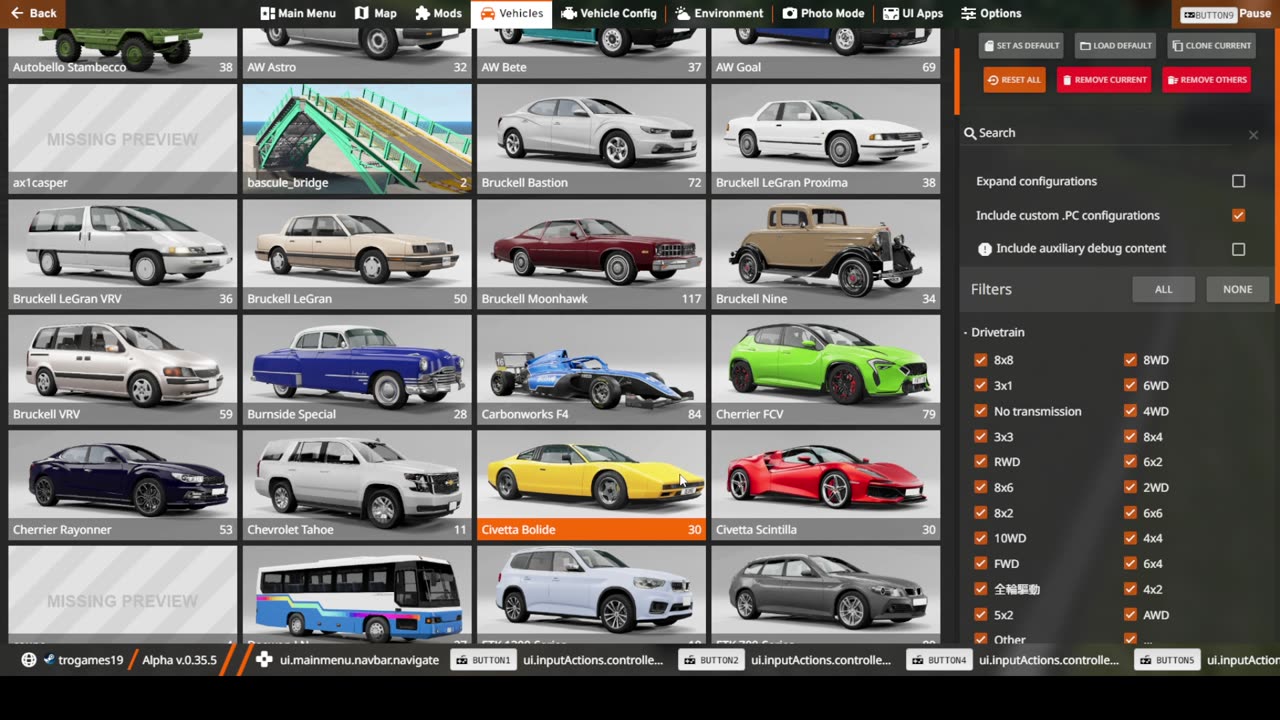1280x720 pixels.
Task: Clear search with the X icon
Action: [1253, 134]
